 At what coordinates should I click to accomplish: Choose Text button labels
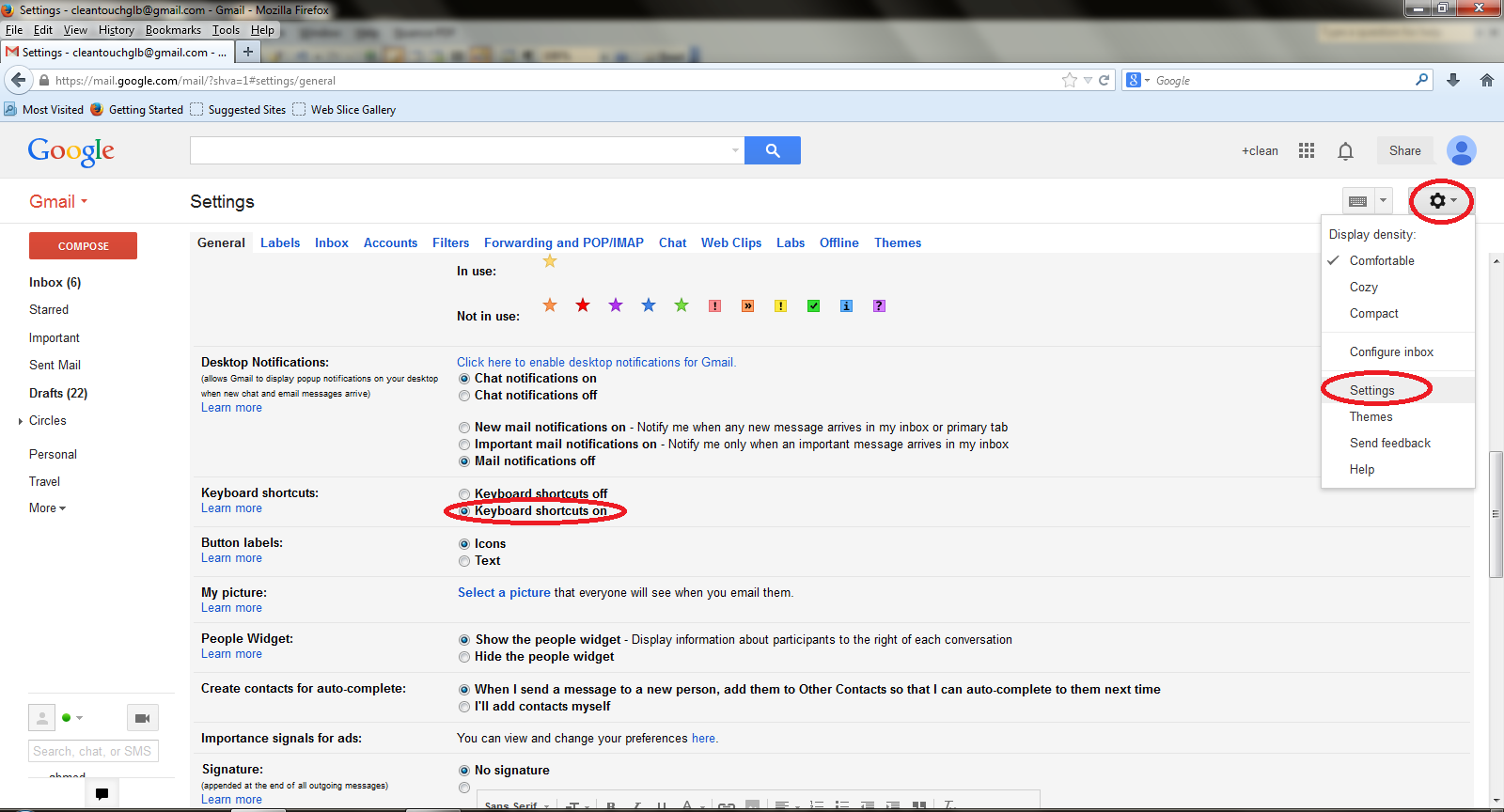point(464,561)
